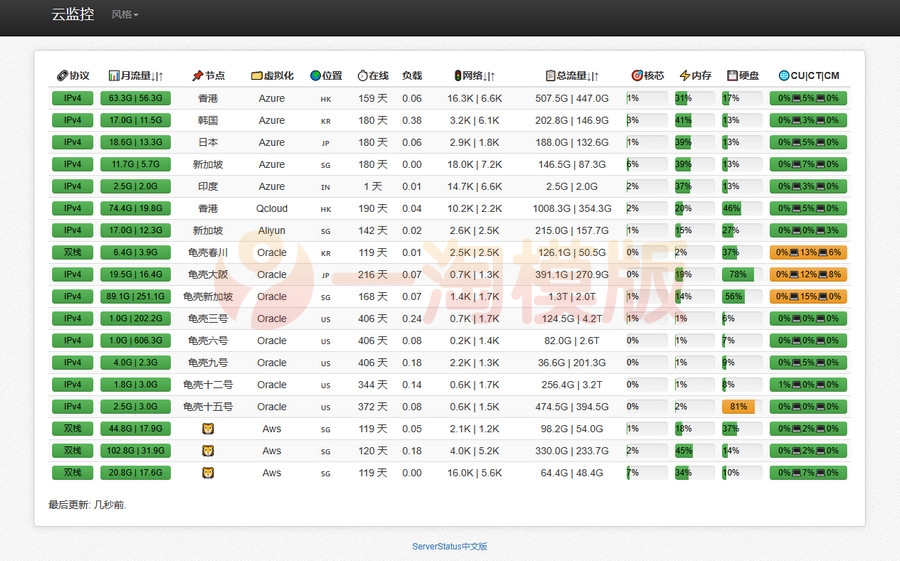Click the pushpin icon beside 节点
This screenshot has height=561, width=900.
(x=197, y=75)
